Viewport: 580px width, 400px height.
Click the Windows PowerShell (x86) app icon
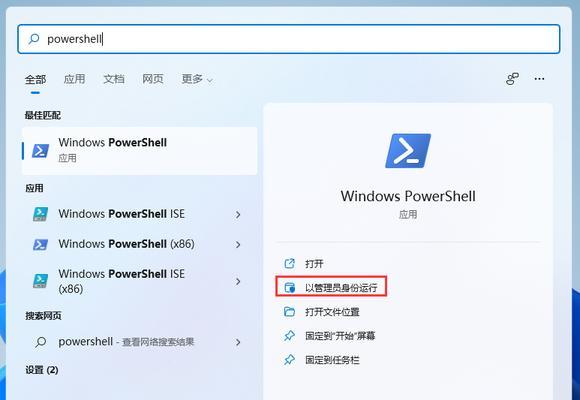point(40,244)
